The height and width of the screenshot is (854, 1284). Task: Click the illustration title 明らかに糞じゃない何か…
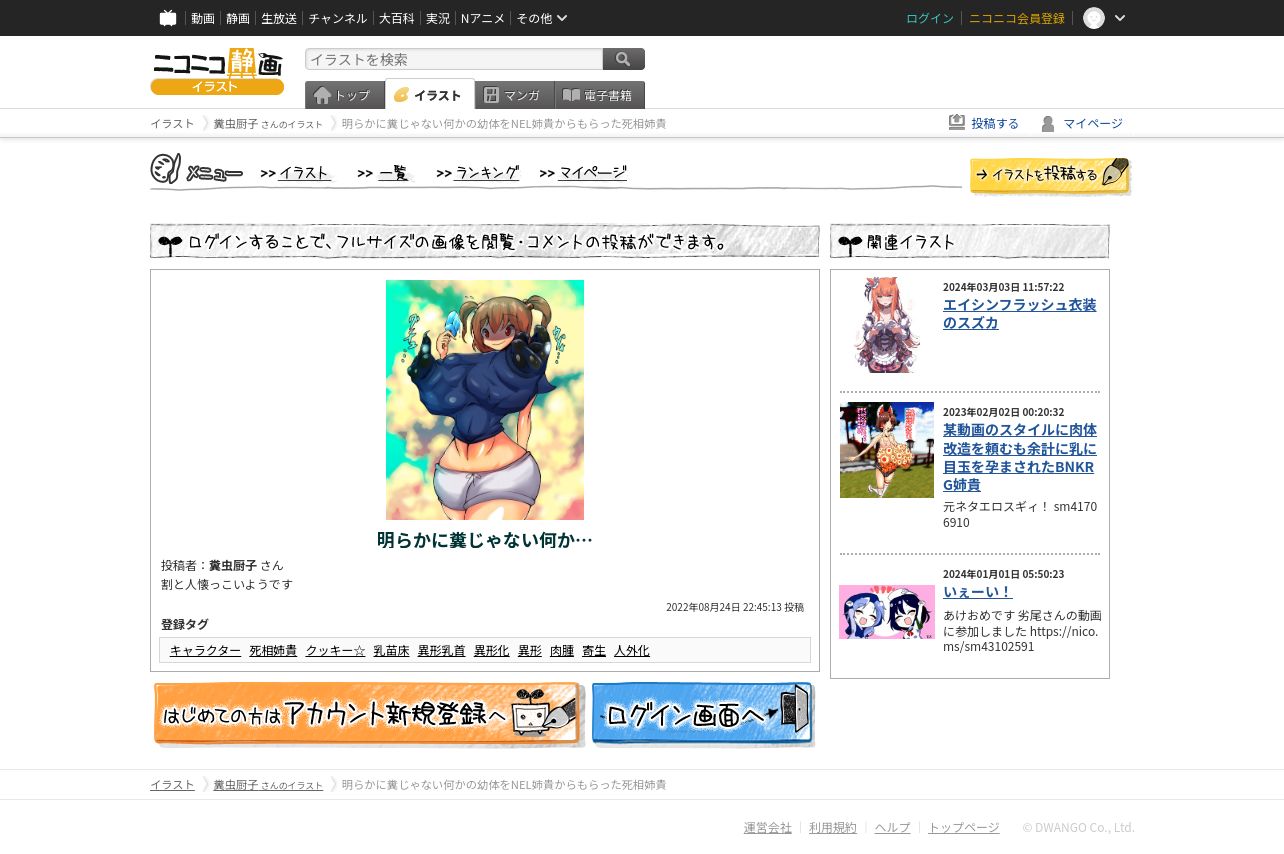[x=485, y=540]
